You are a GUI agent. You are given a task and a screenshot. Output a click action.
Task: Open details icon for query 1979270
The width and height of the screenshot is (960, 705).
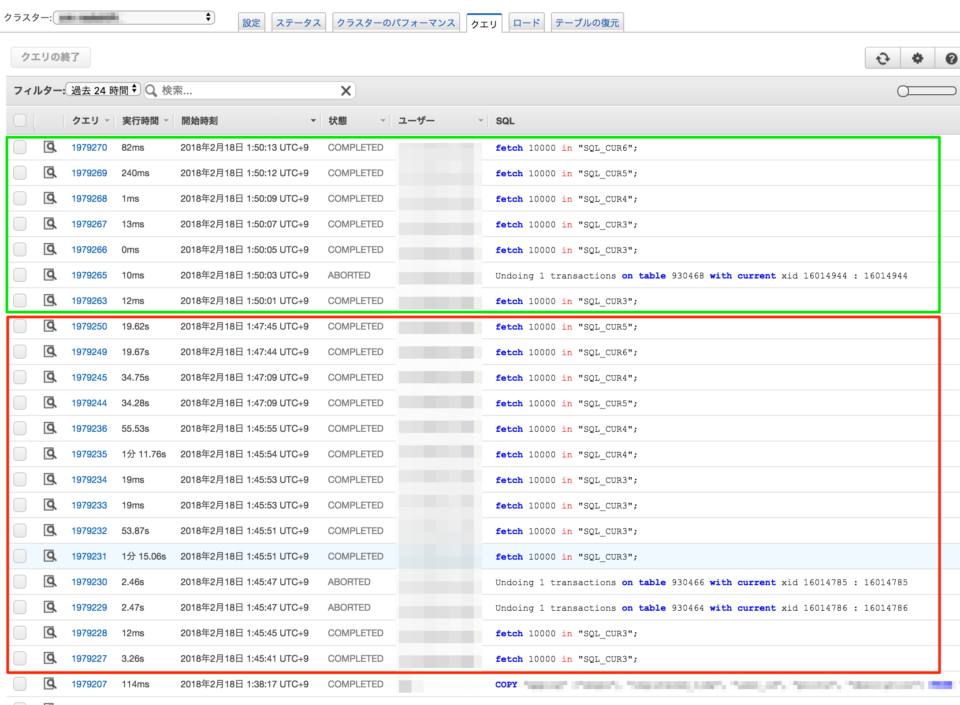pyautogui.click(x=50, y=147)
